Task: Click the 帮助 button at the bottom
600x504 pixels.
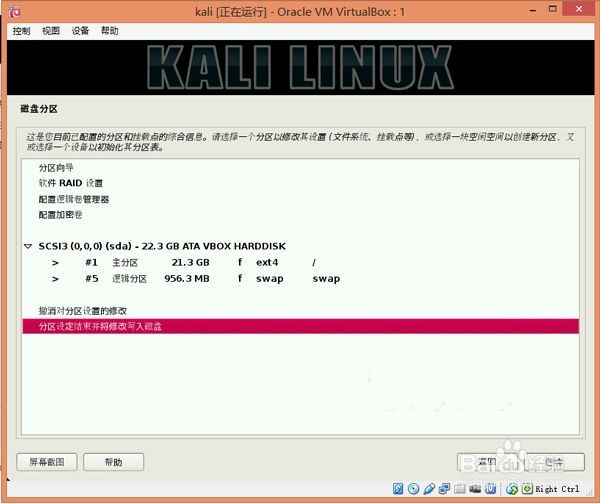Action: click(x=114, y=462)
